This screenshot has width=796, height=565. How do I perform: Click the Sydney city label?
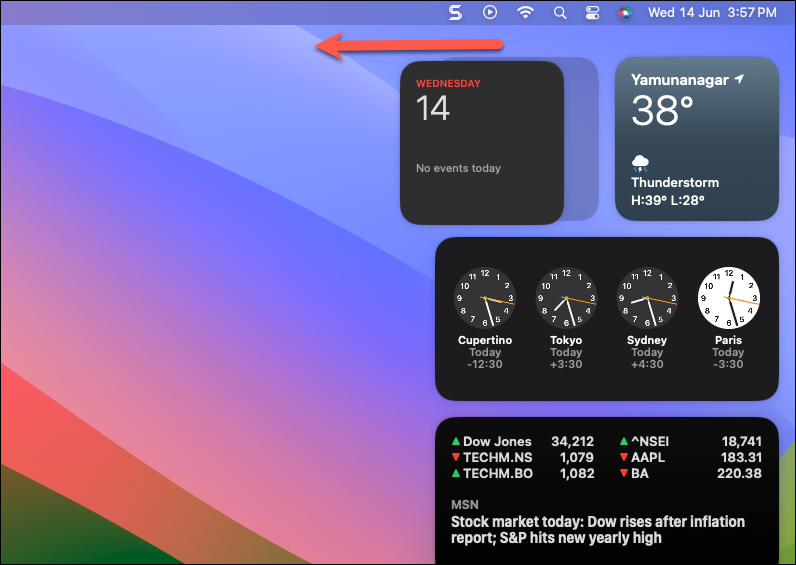647,340
